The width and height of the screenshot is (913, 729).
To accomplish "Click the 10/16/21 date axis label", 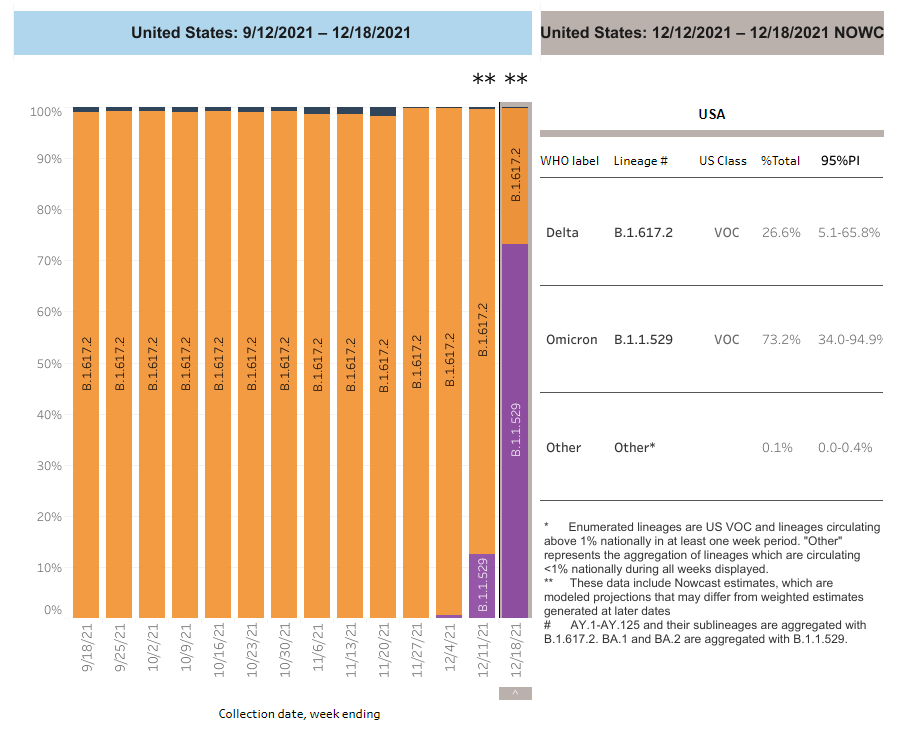I will (x=218, y=650).
